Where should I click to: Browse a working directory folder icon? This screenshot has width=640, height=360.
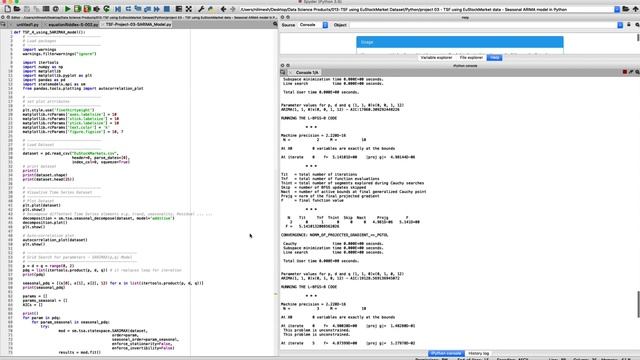coord(626,9)
